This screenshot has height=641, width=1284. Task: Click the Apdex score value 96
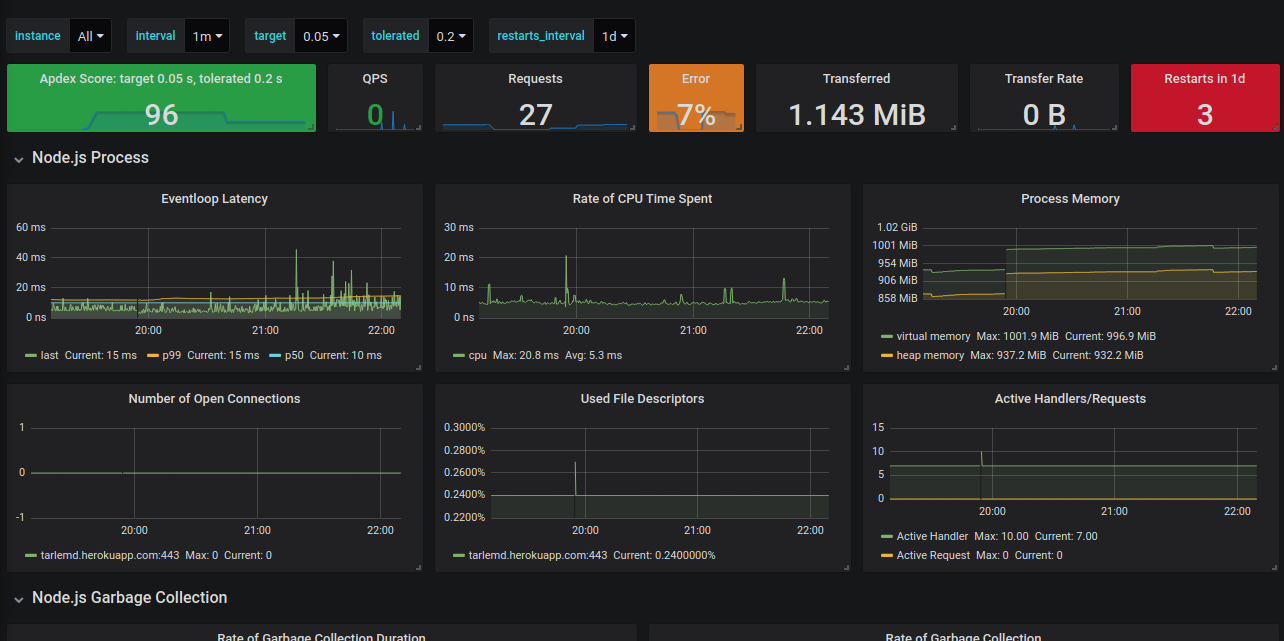click(161, 115)
